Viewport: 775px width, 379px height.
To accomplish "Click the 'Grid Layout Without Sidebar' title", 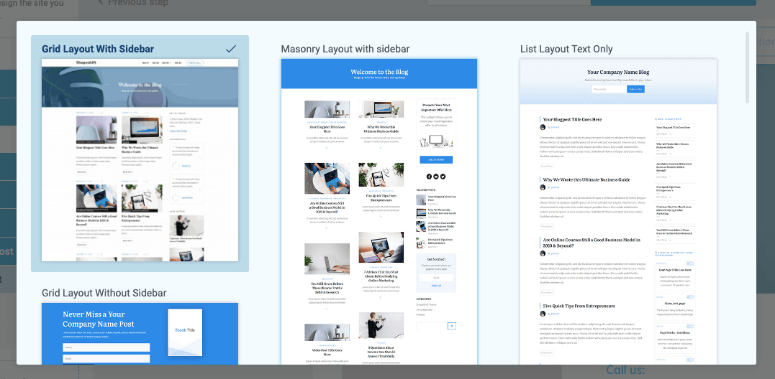I will pyautogui.click(x=104, y=293).
